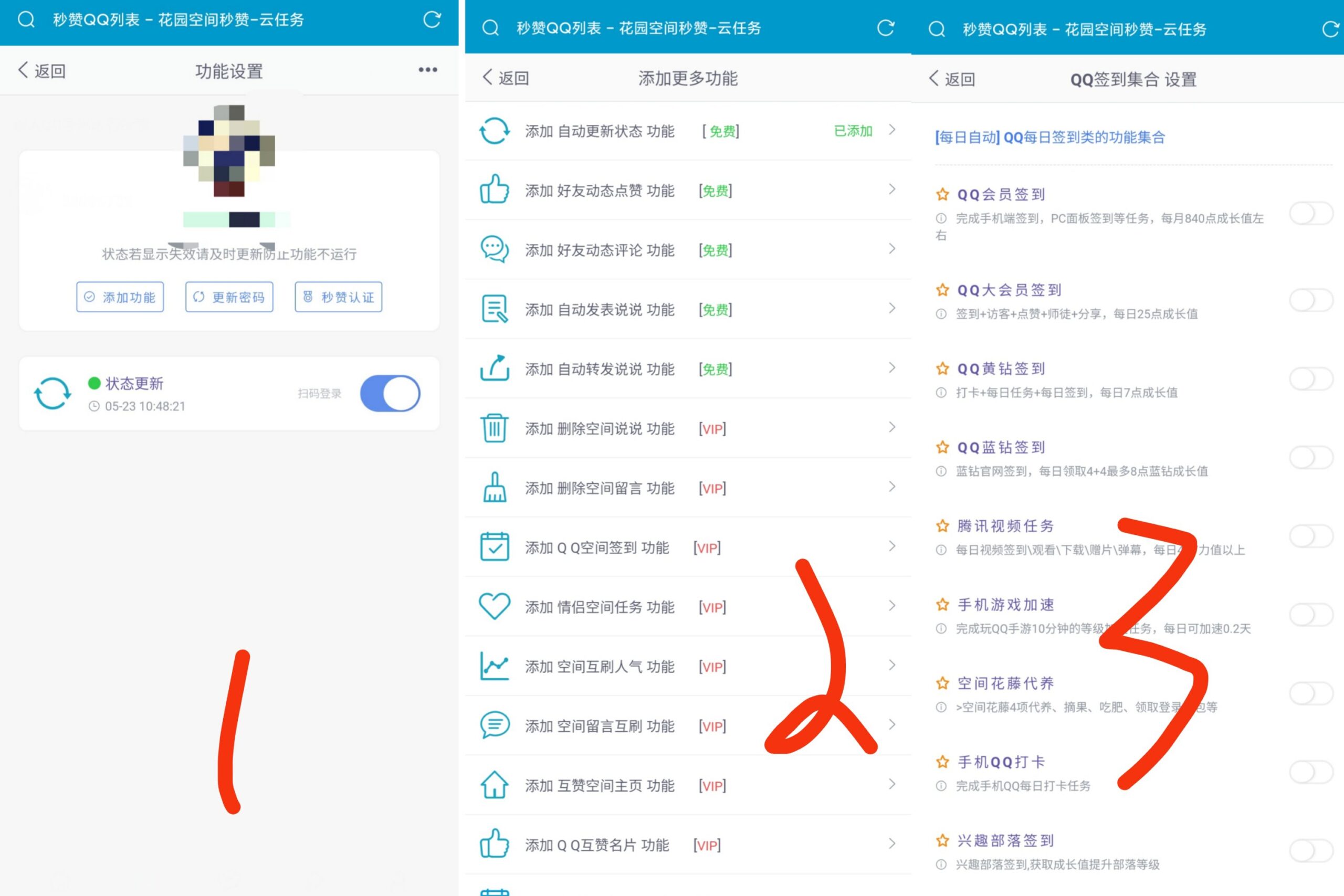
Task: Tap the refresh icon in the left panel header
Action: pyautogui.click(x=432, y=20)
